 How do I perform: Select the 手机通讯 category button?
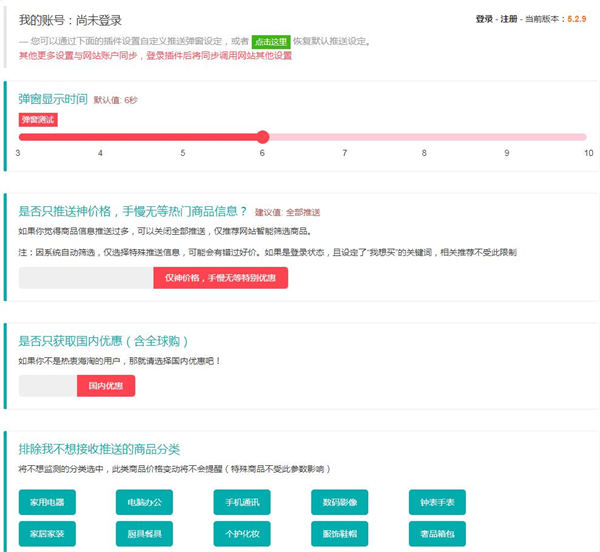pos(241,501)
